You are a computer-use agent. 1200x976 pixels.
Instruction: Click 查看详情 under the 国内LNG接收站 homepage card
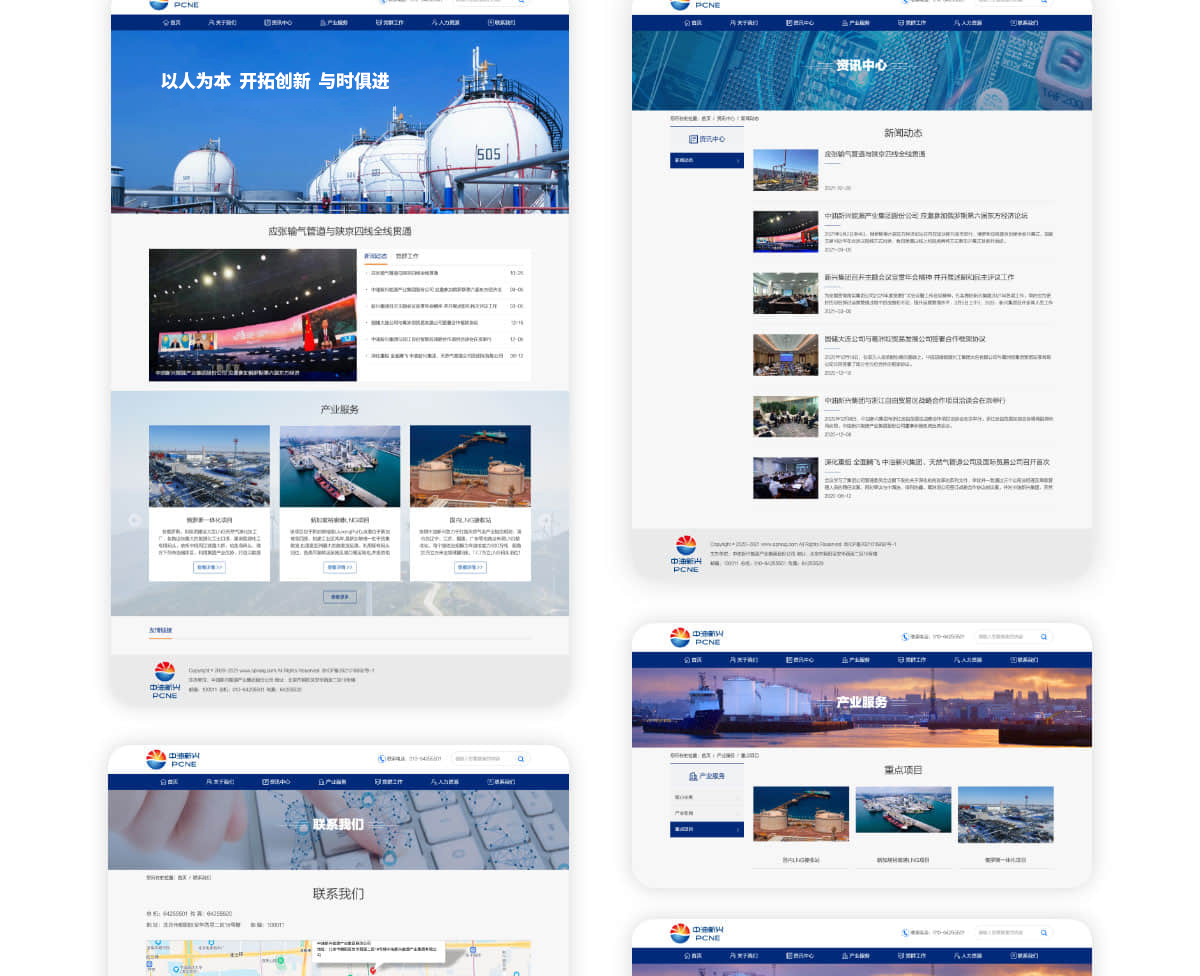(470, 567)
